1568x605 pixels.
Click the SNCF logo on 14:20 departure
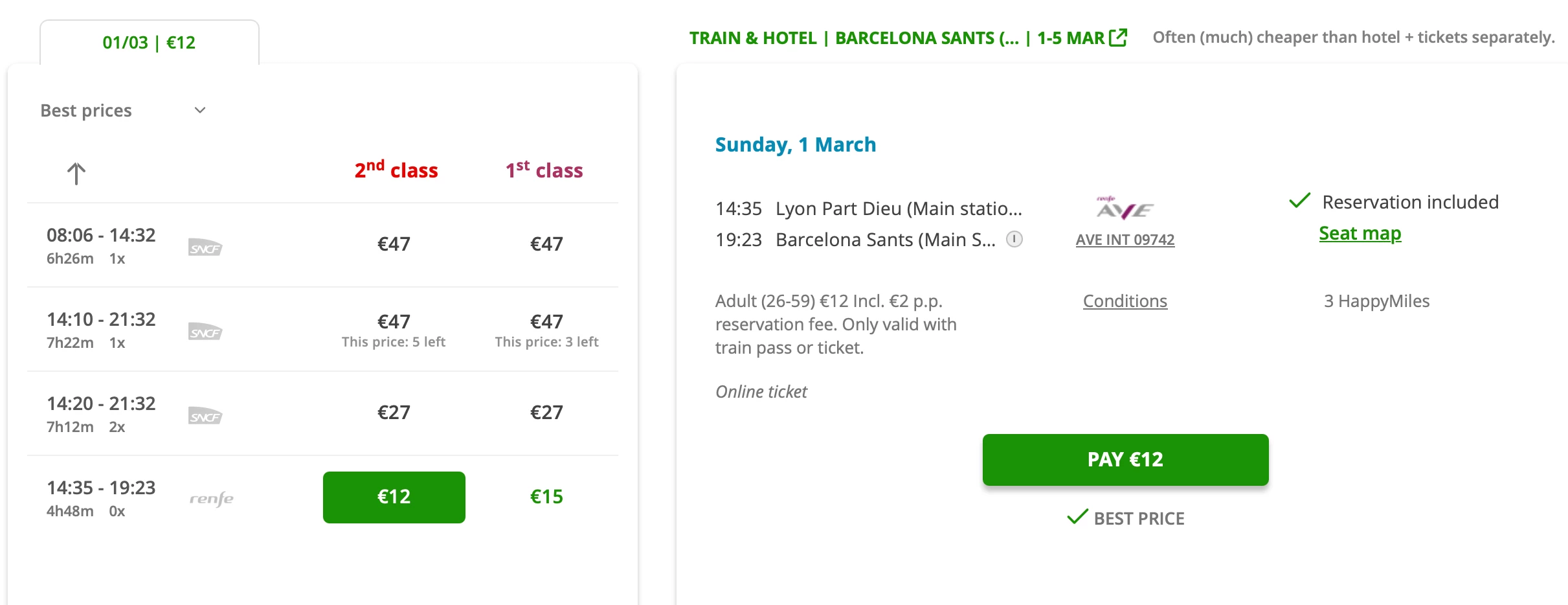pyautogui.click(x=205, y=416)
